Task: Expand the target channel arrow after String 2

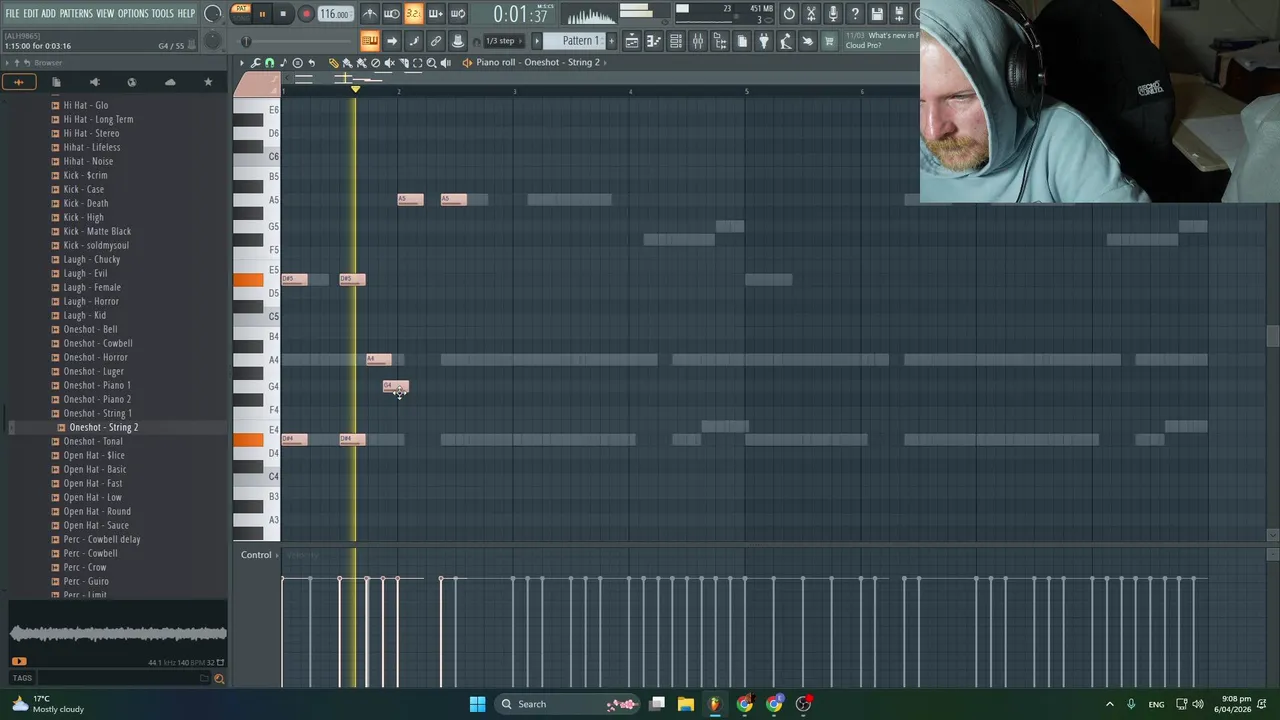Action: (605, 62)
